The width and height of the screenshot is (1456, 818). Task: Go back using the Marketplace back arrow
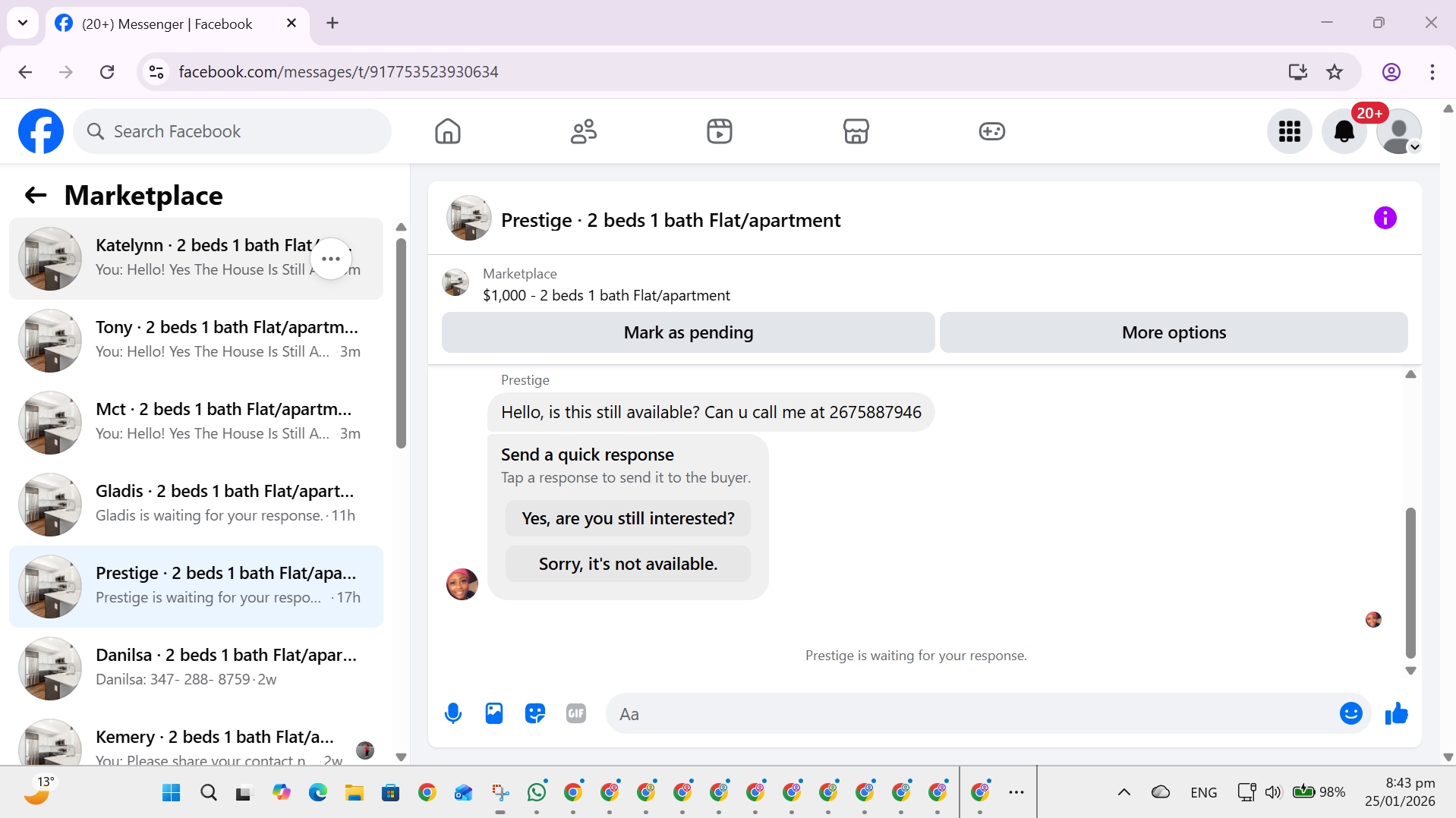coord(36,196)
